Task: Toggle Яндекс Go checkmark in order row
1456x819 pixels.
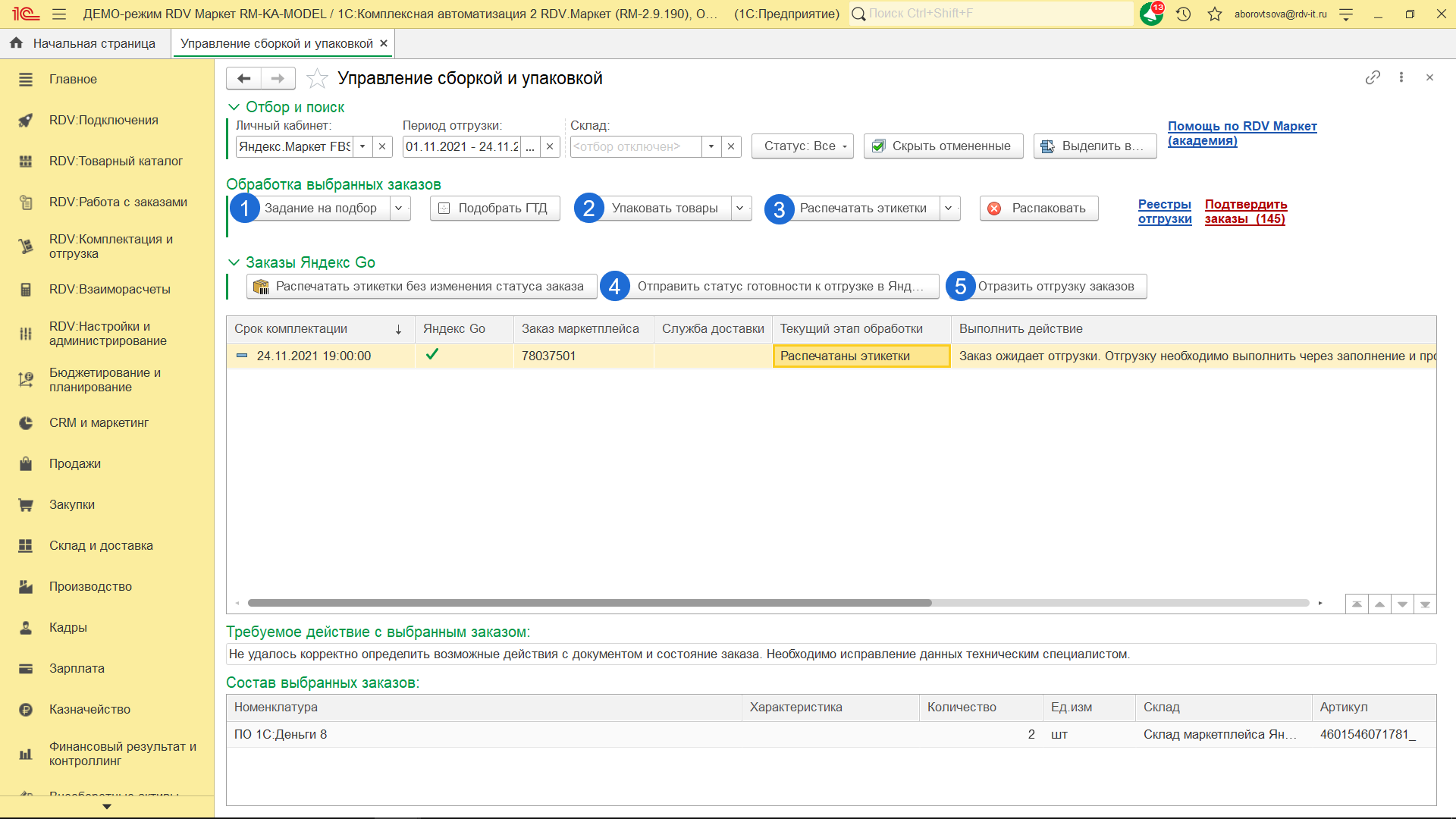Action: point(432,355)
